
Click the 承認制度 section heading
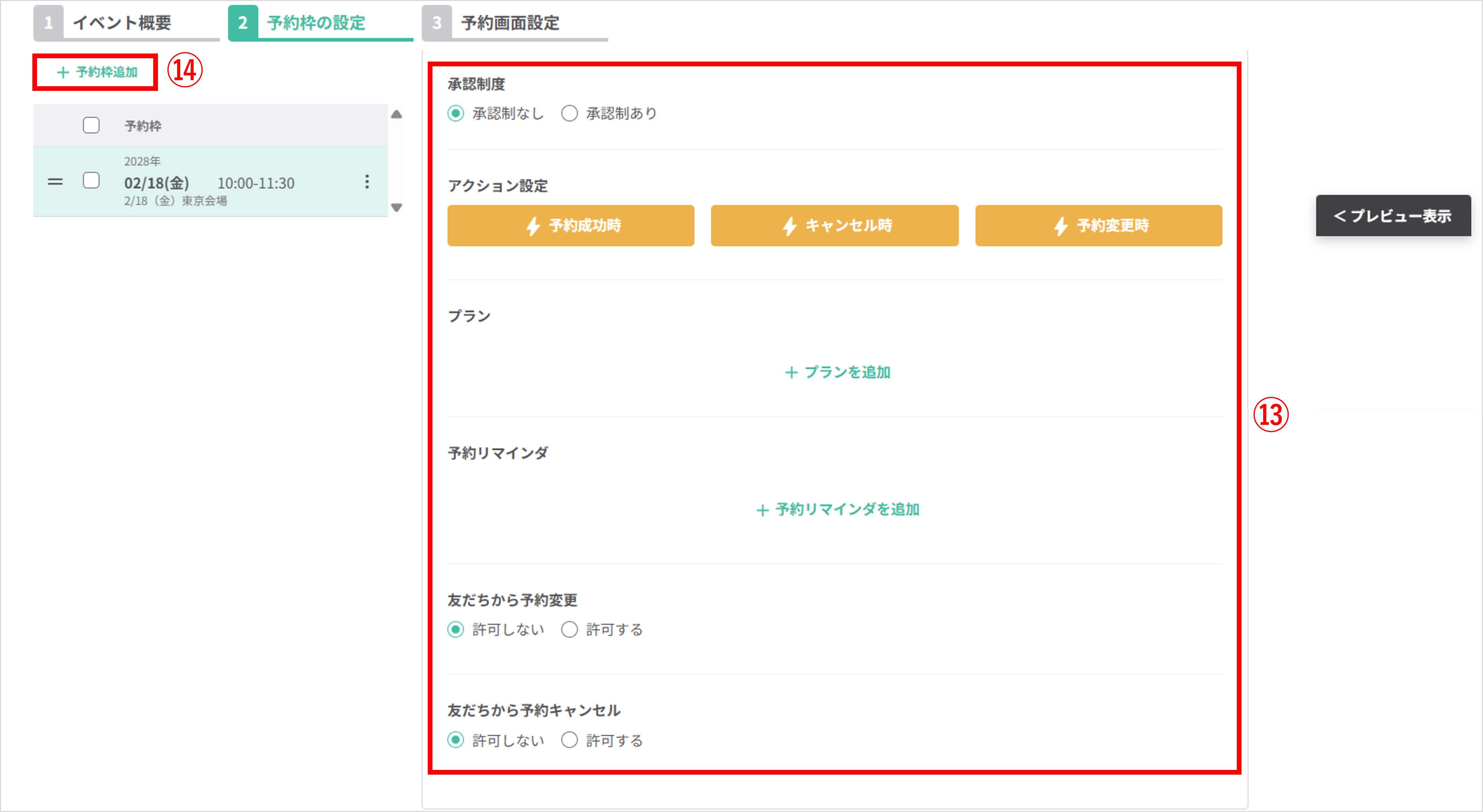pos(476,84)
